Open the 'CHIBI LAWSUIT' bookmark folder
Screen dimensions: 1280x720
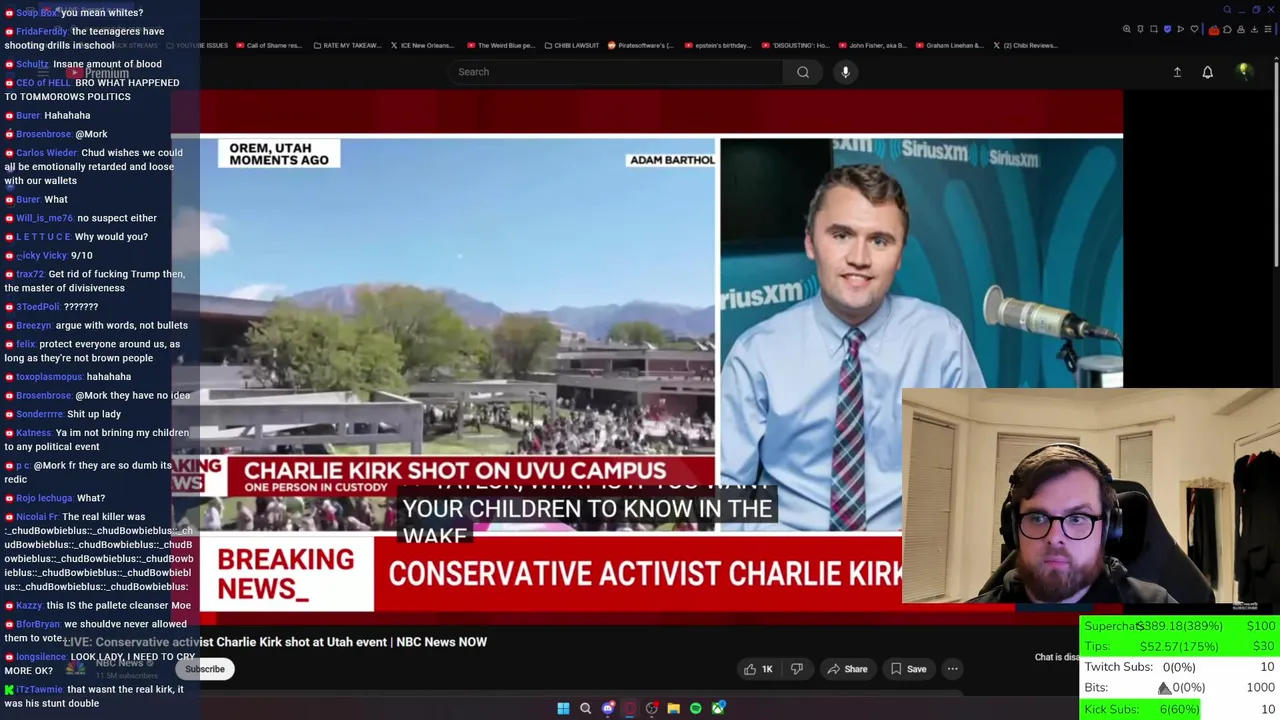(572, 45)
